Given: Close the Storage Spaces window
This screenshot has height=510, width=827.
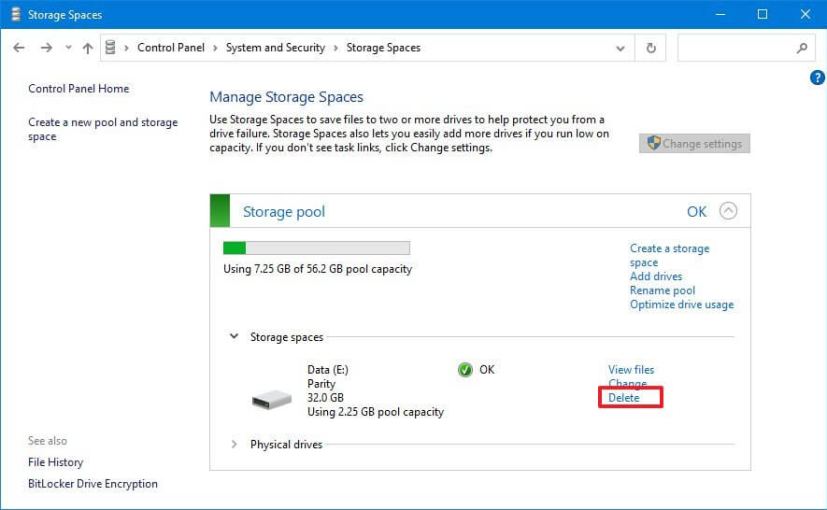Looking at the screenshot, I should coord(805,14).
